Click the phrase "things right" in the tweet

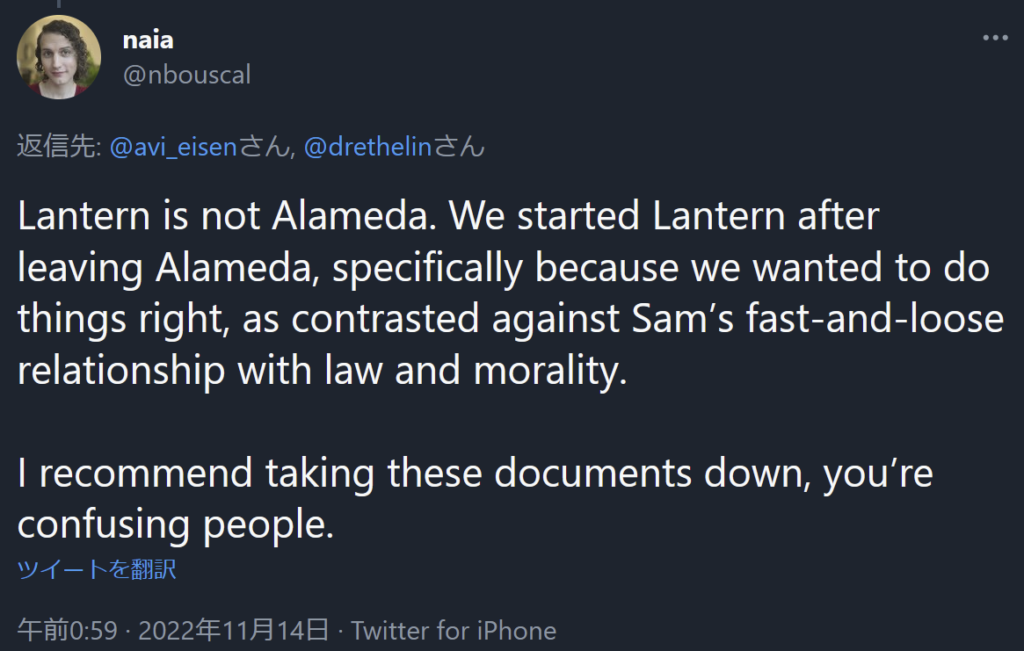point(134,318)
